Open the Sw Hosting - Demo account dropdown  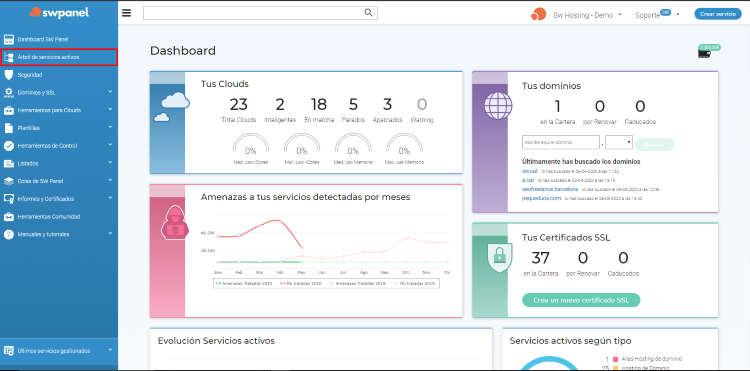[587, 15]
